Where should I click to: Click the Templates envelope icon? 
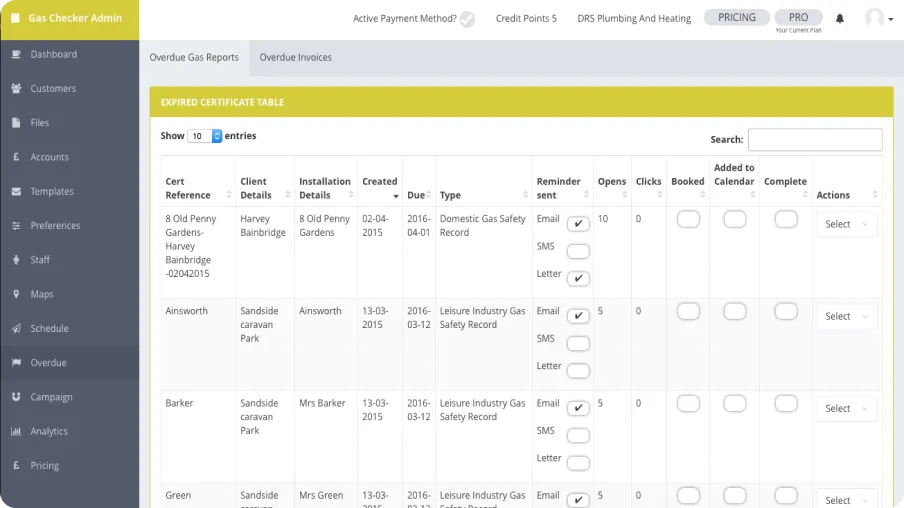tap(16, 191)
